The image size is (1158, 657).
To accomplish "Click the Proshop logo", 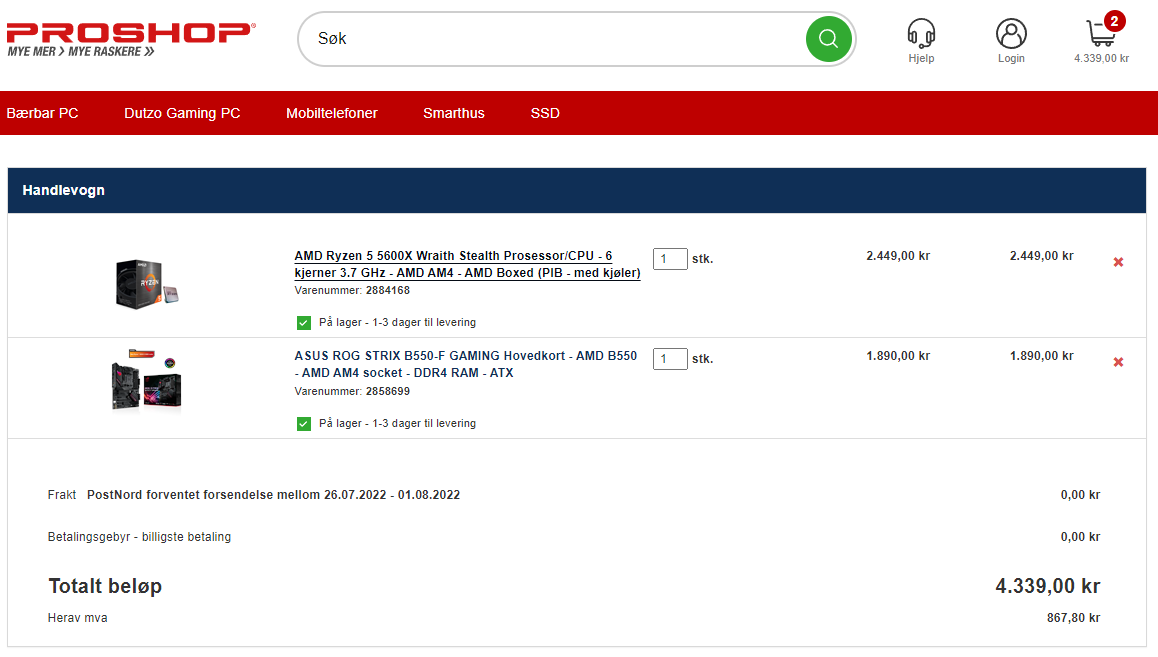I will coord(131,40).
